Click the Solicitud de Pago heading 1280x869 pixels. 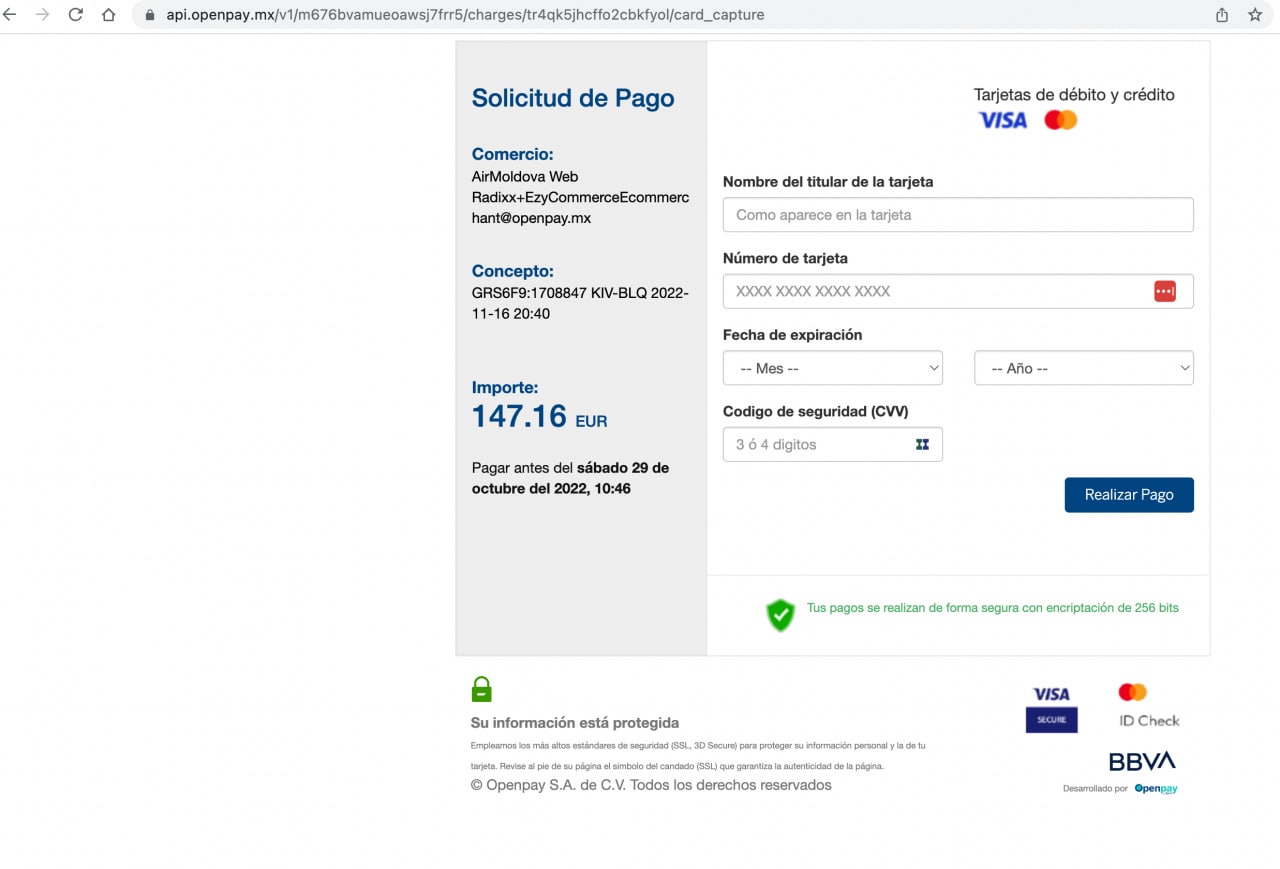click(x=573, y=98)
